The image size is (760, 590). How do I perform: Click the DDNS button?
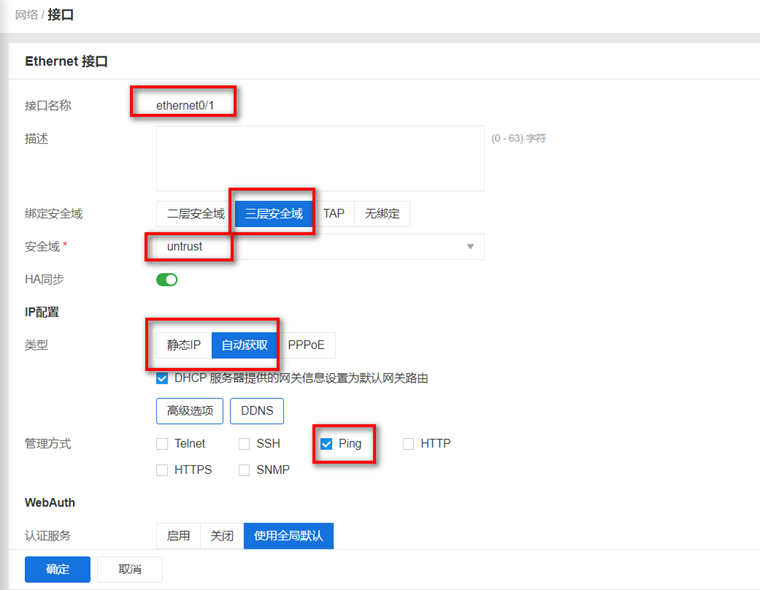pos(257,411)
